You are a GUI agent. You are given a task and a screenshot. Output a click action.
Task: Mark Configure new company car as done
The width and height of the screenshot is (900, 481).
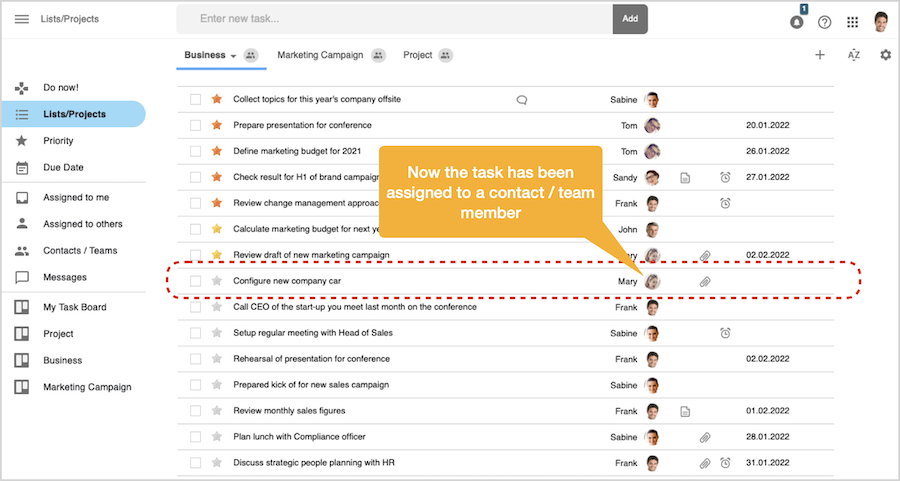(196, 281)
